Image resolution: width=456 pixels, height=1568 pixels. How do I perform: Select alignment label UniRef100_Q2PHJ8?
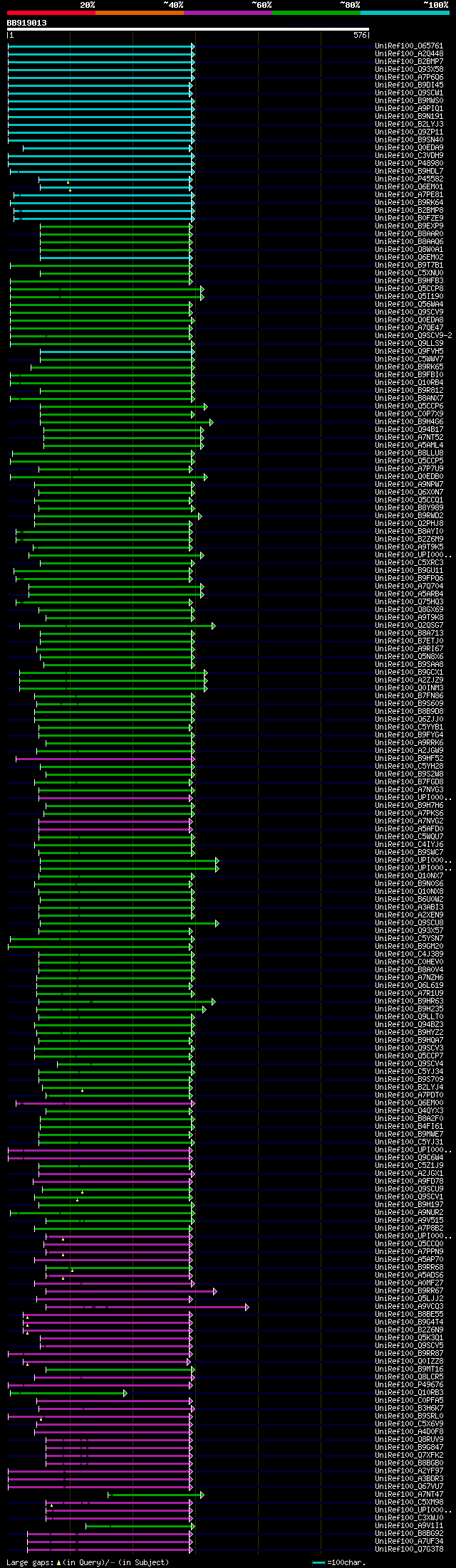(409, 523)
